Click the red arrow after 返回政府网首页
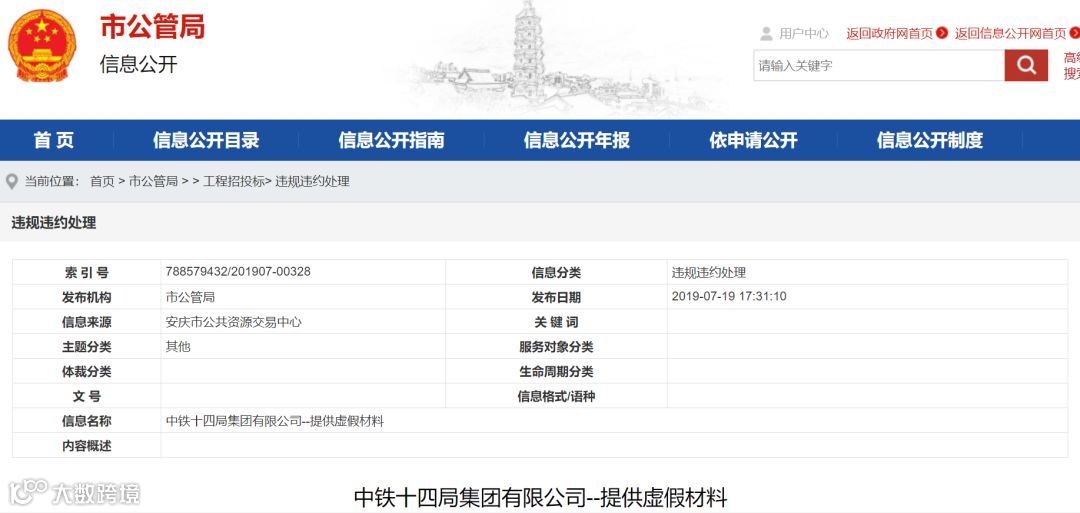Viewport: 1080px width, 513px height. point(942,33)
